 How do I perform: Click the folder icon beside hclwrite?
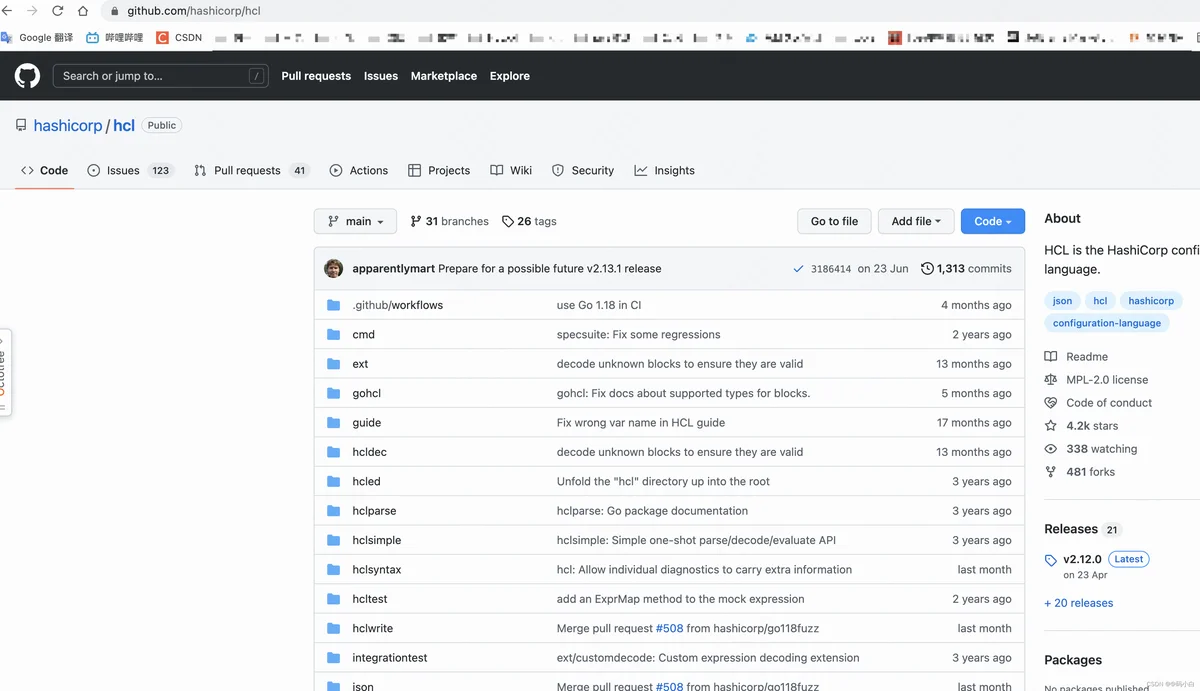[334, 628]
